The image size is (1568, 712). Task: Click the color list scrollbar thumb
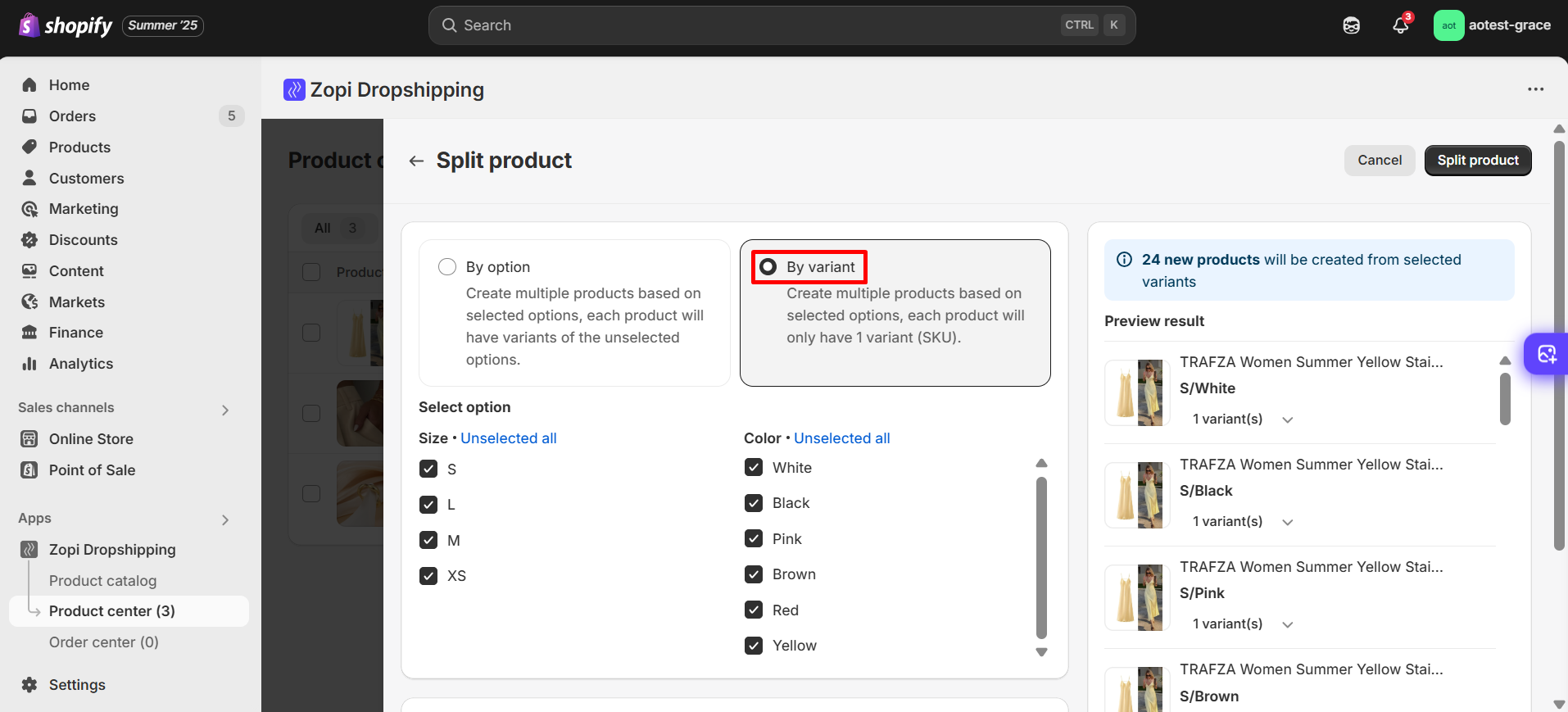[1041, 557]
